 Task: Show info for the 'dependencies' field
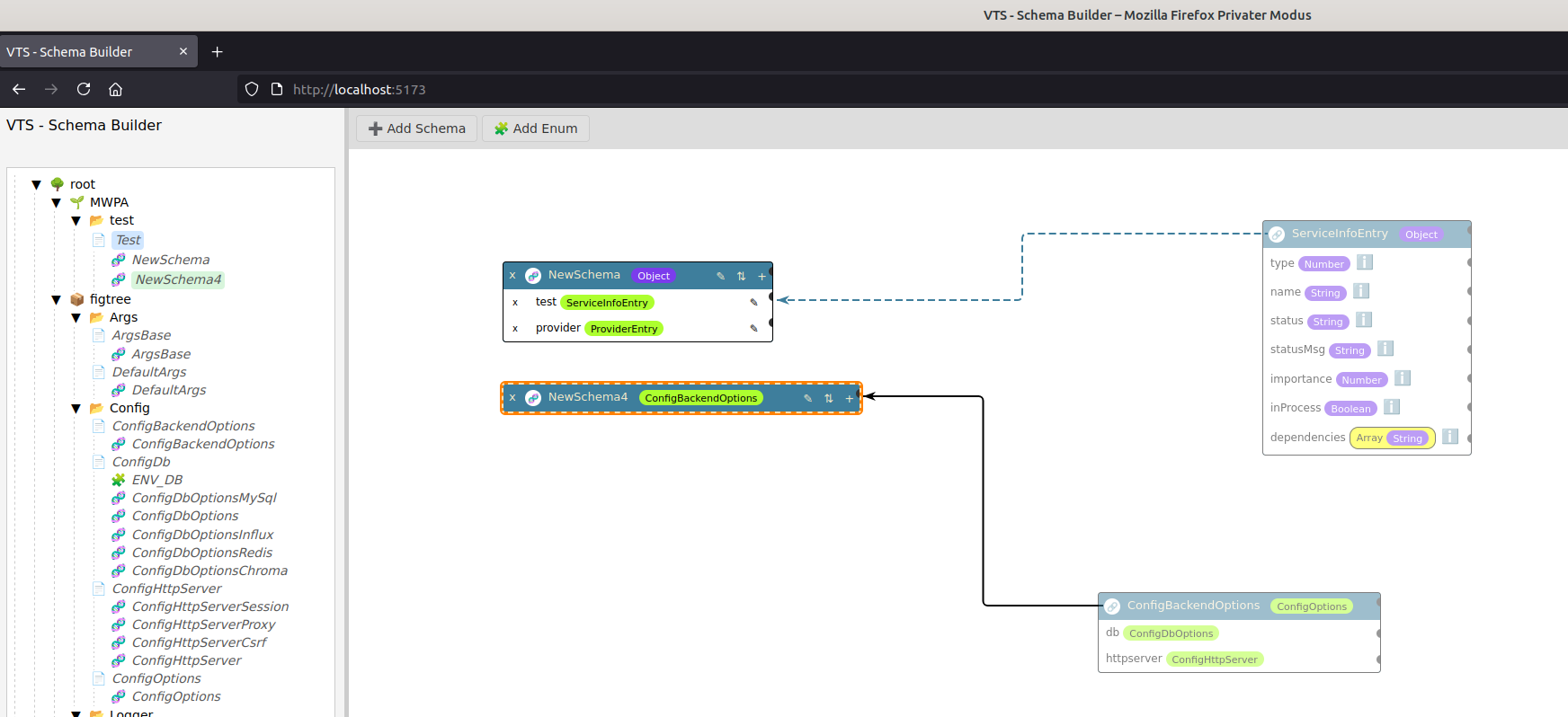pyautogui.click(x=1450, y=437)
